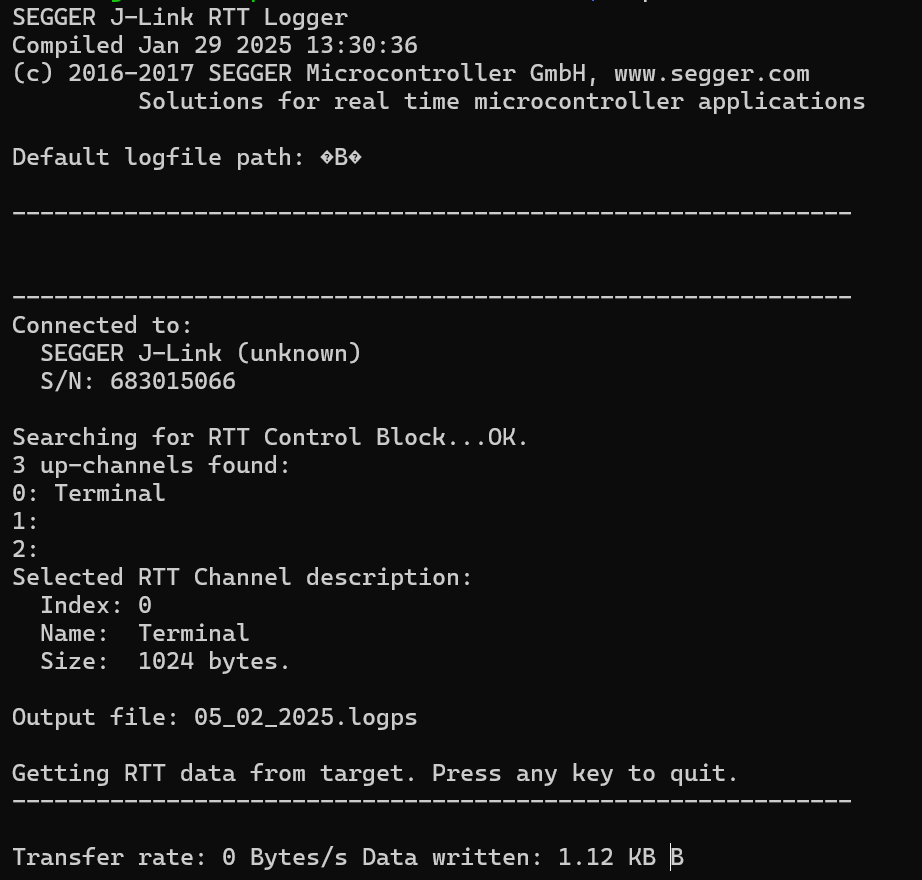Click 'Selected RTT Channel description:' heading
Image resolution: width=922 pixels, height=880 pixels.
tap(242, 578)
